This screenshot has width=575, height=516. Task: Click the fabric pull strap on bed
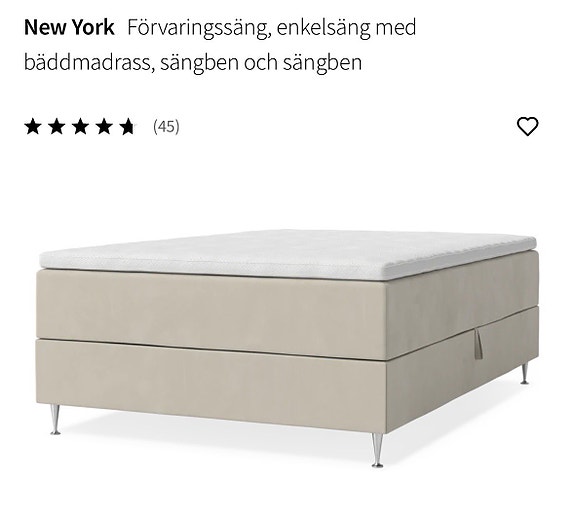tap(479, 344)
